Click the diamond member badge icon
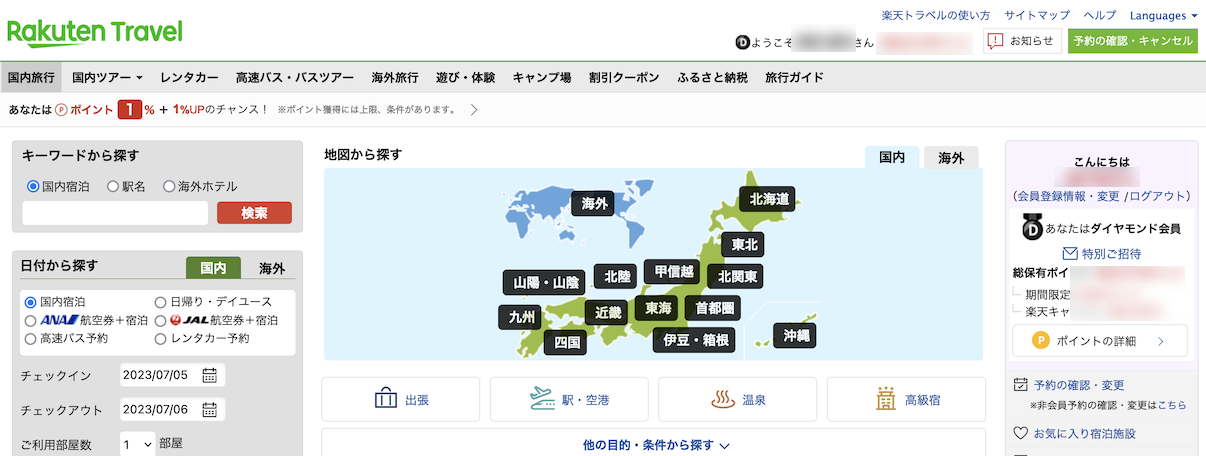The image size is (1206, 456). [1032, 227]
